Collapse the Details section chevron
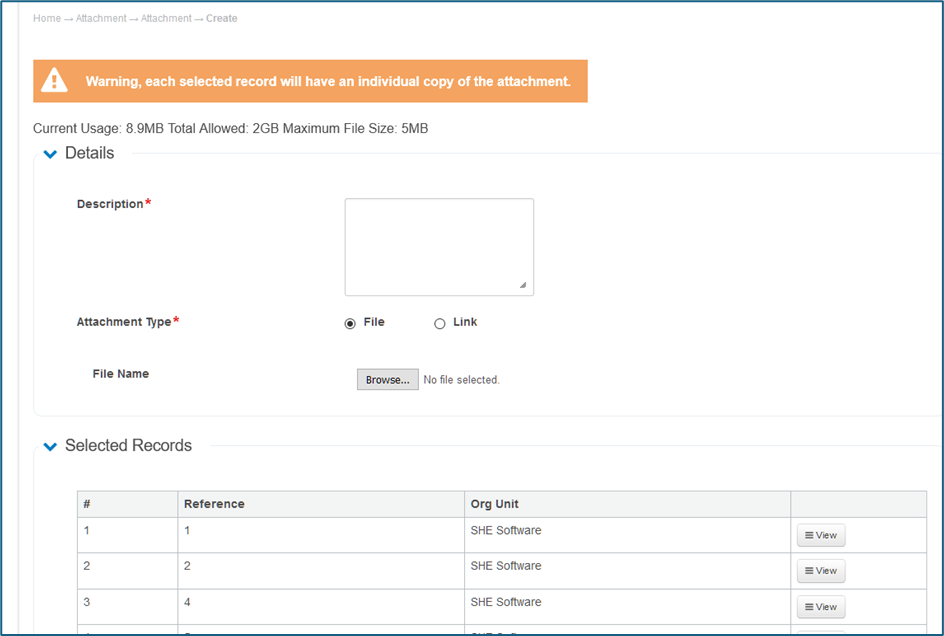944x636 pixels. [x=50, y=154]
